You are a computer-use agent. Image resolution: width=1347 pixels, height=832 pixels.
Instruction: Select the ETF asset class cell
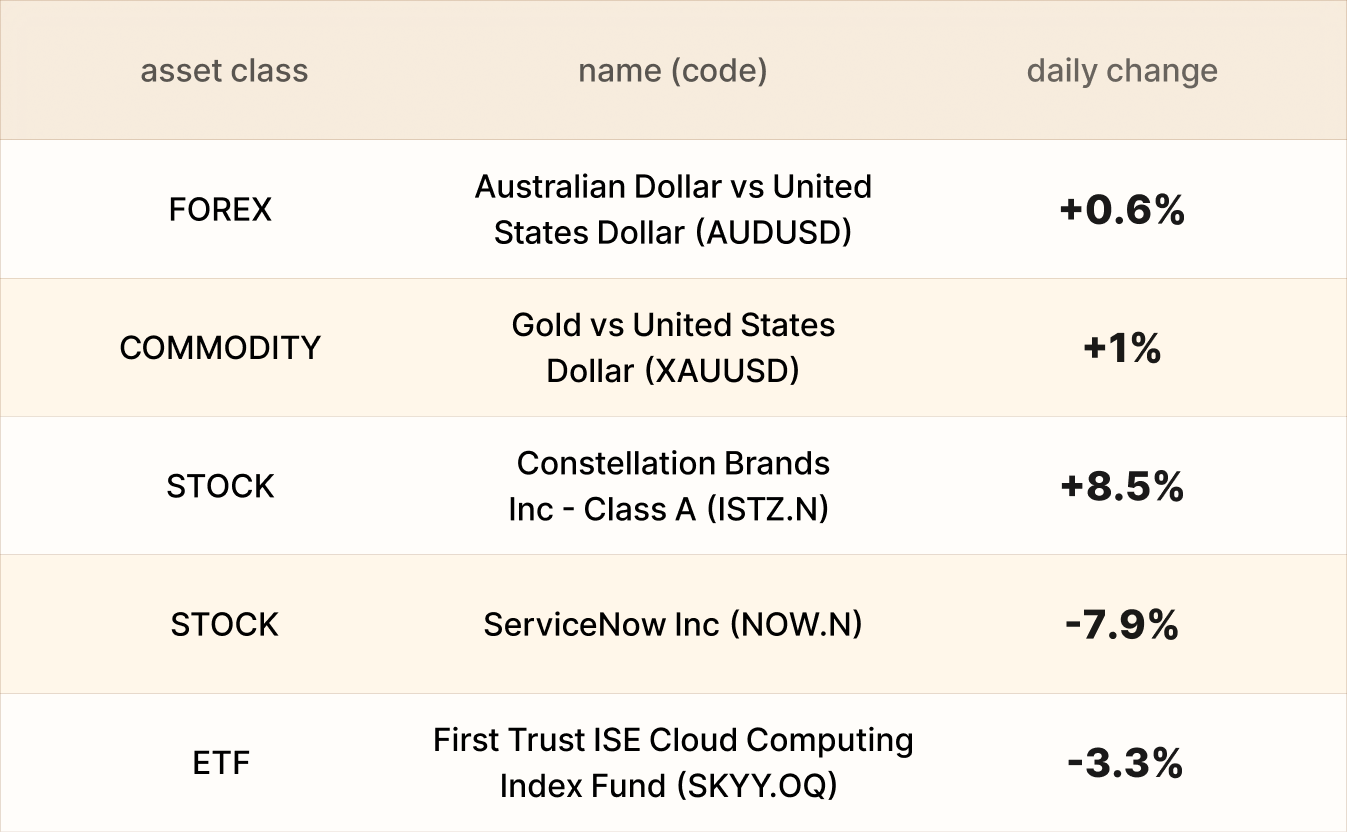coord(220,764)
